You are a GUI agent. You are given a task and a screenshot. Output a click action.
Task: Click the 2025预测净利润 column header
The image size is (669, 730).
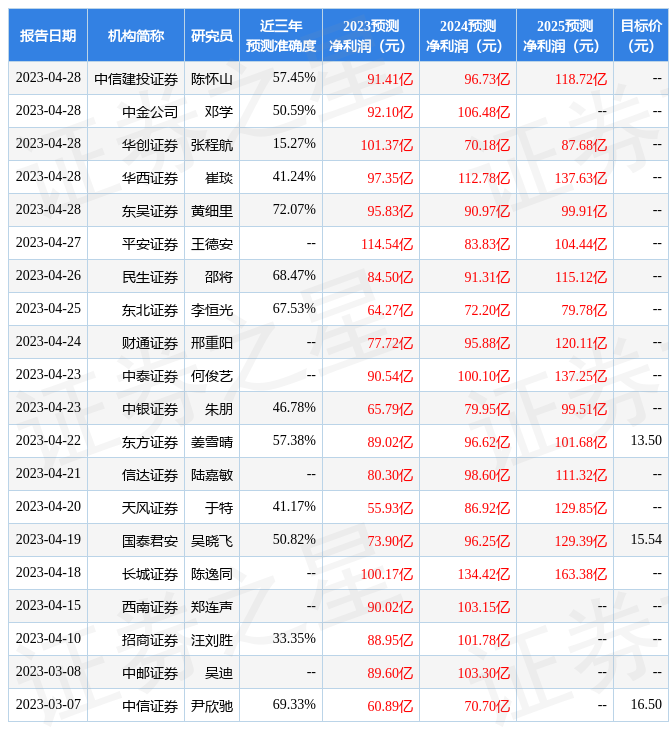point(565,35)
